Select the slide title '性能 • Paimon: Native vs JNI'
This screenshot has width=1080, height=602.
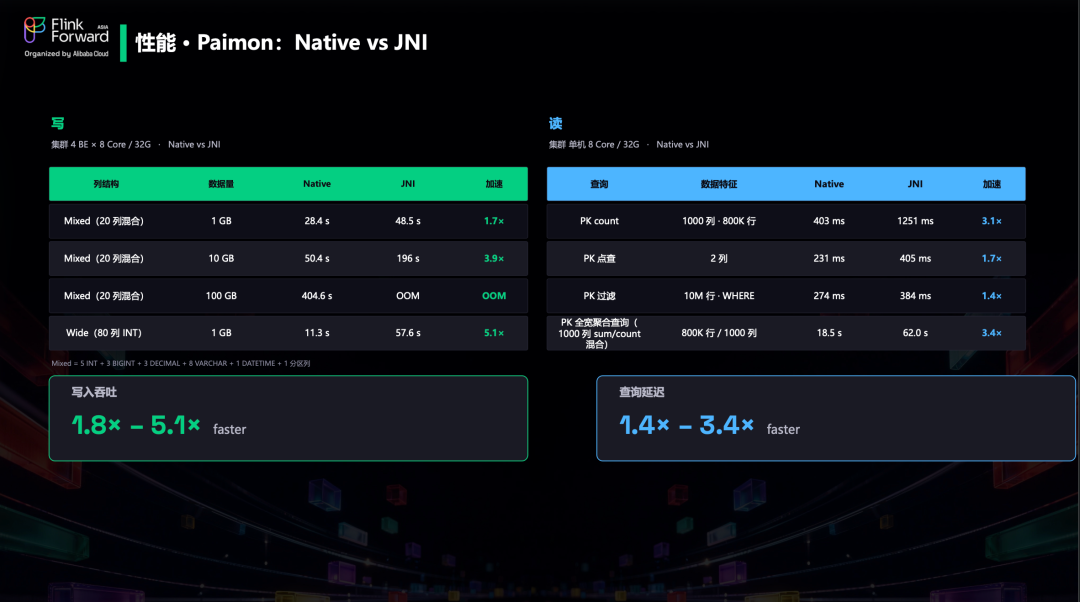[281, 43]
